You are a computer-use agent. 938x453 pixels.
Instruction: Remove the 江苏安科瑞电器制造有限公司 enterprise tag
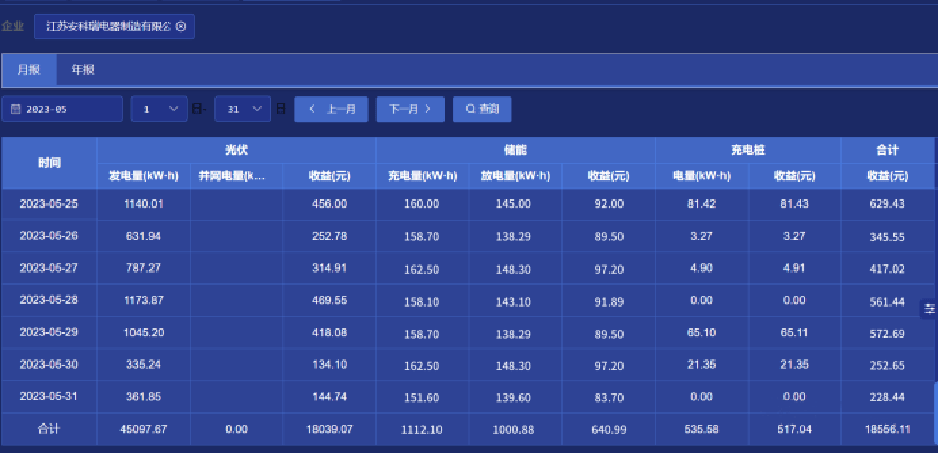[x=181, y=27]
